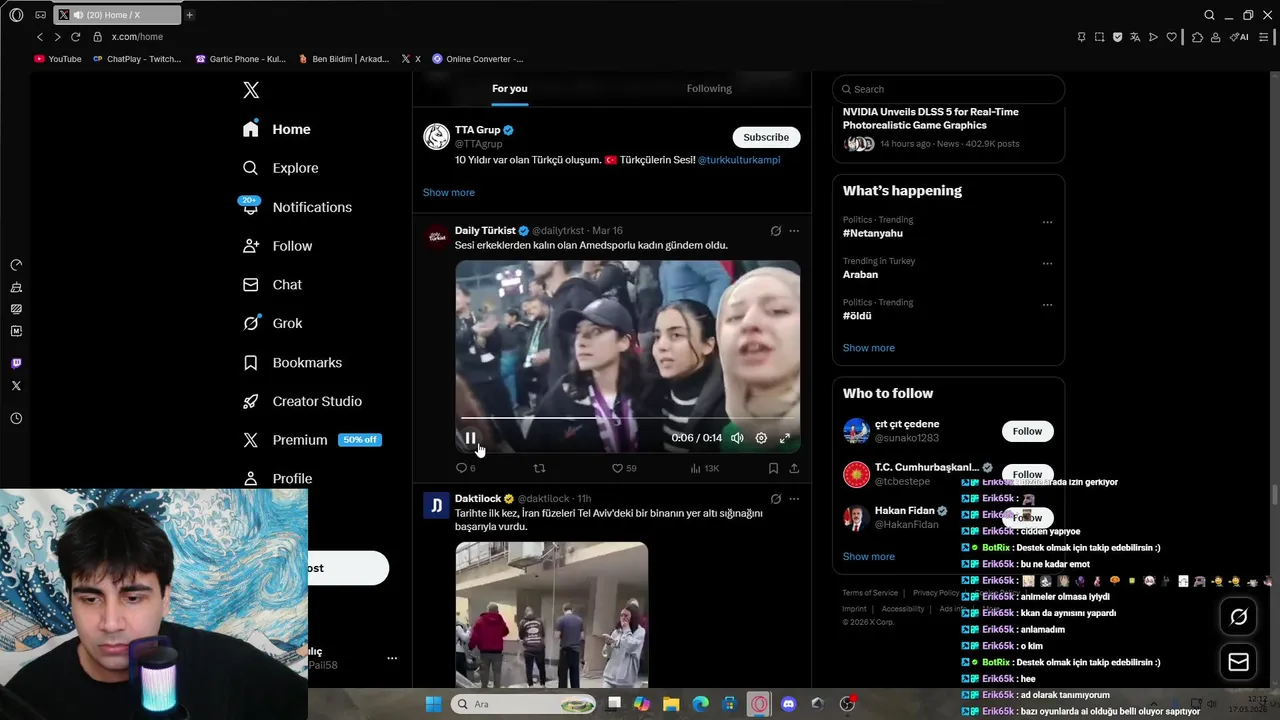1280x720 pixels.
Task: Go to Home in sidebar
Action: 277,129
